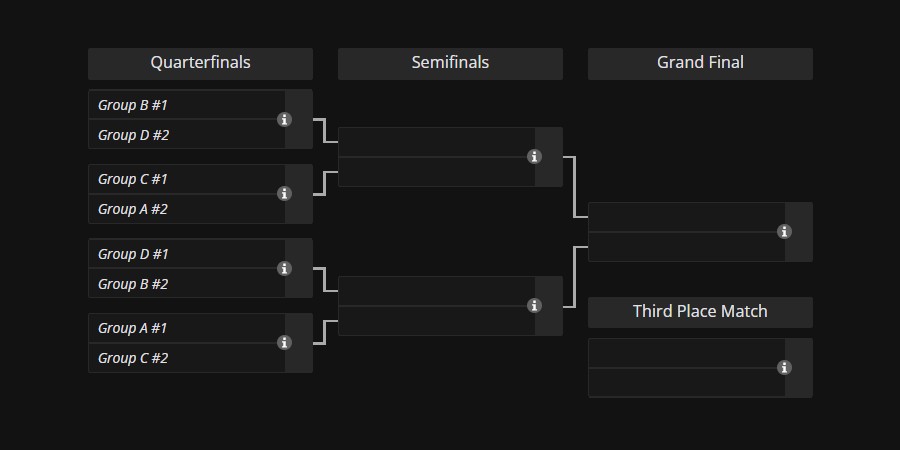Open info for Group D #1 vs Group B #2 match
900x450 pixels.
pyautogui.click(x=284, y=269)
